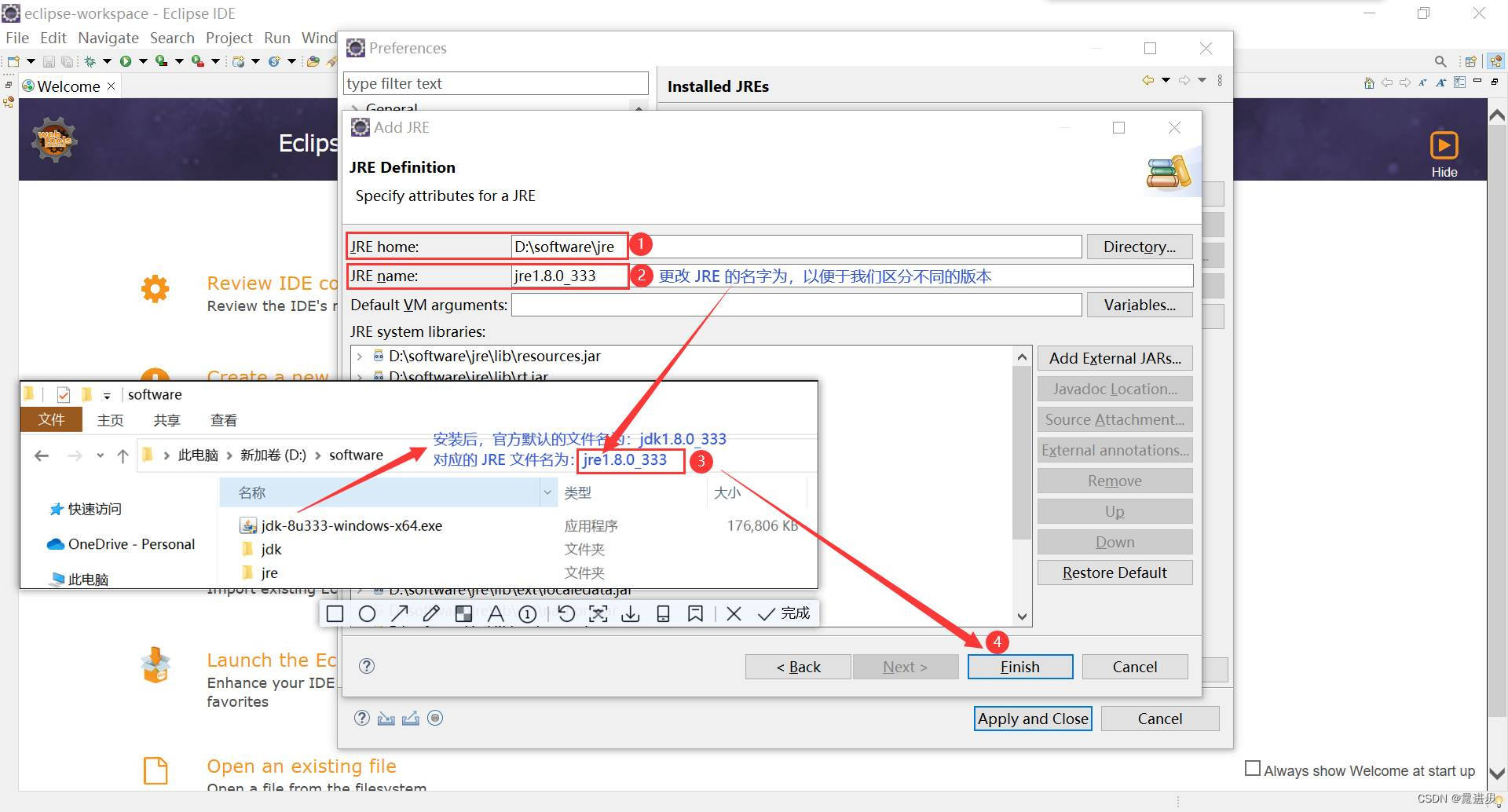This screenshot has height=812, width=1508.
Task: Click the green Run icon
Action: click(126, 61)
